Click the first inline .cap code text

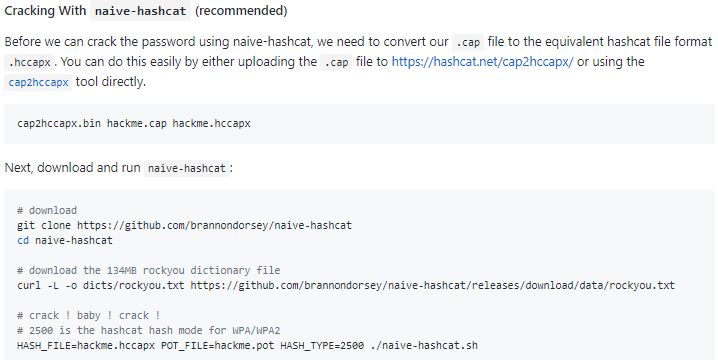tap(468, 42)
